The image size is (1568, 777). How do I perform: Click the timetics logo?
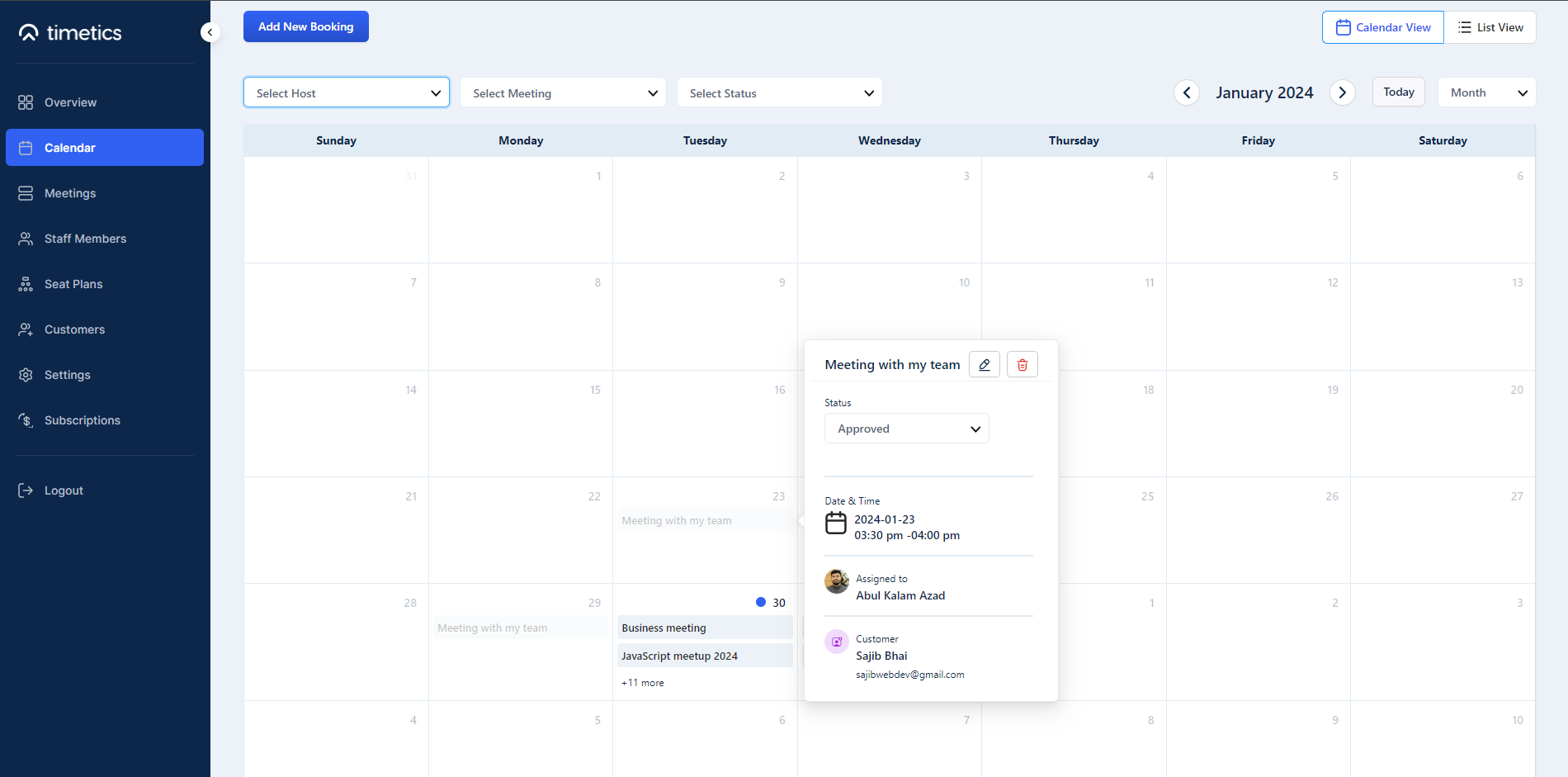click(x=70, y=33)
